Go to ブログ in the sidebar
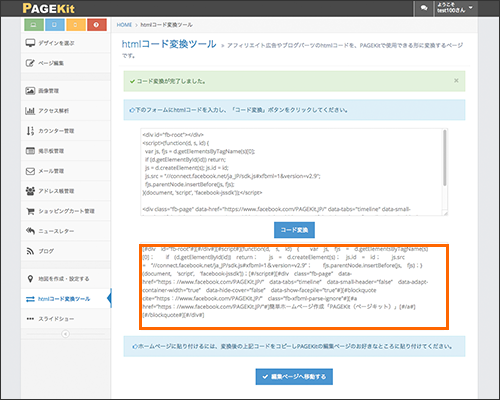This screenshot has width=500, height=400. 66,251
